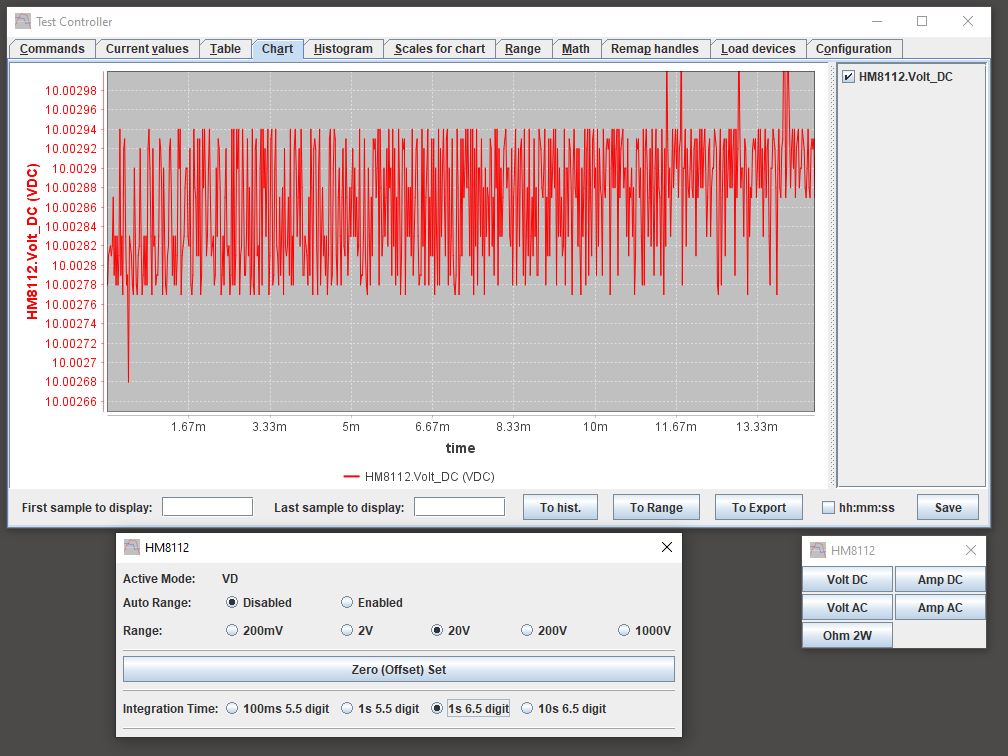This screenshot has width=1008, height=756.
Task: Switch meter to Amp AC mode
Action: coord(940,608)
